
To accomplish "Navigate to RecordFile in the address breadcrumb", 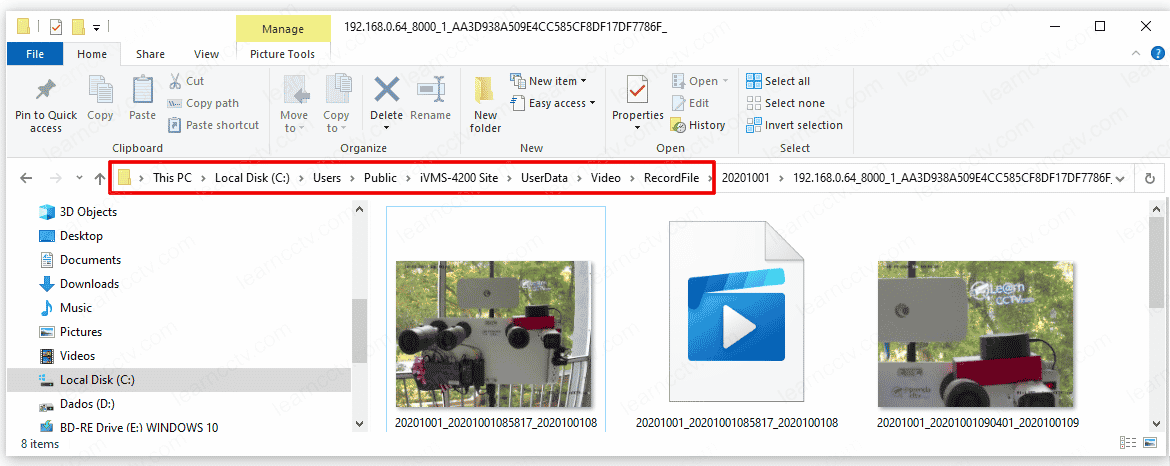I will 671,178.
